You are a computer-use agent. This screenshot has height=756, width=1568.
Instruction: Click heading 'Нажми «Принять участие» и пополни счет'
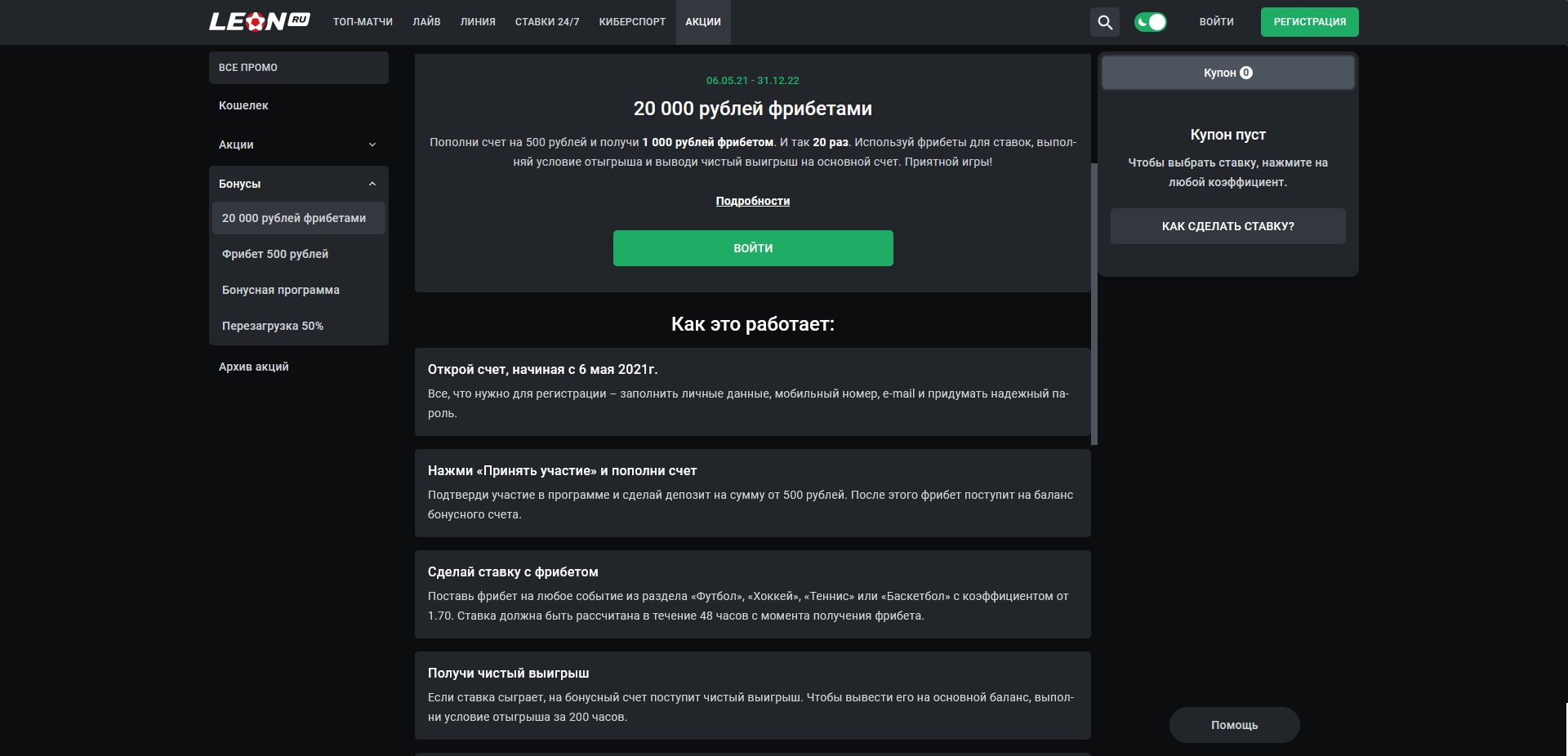click(562, 471)
